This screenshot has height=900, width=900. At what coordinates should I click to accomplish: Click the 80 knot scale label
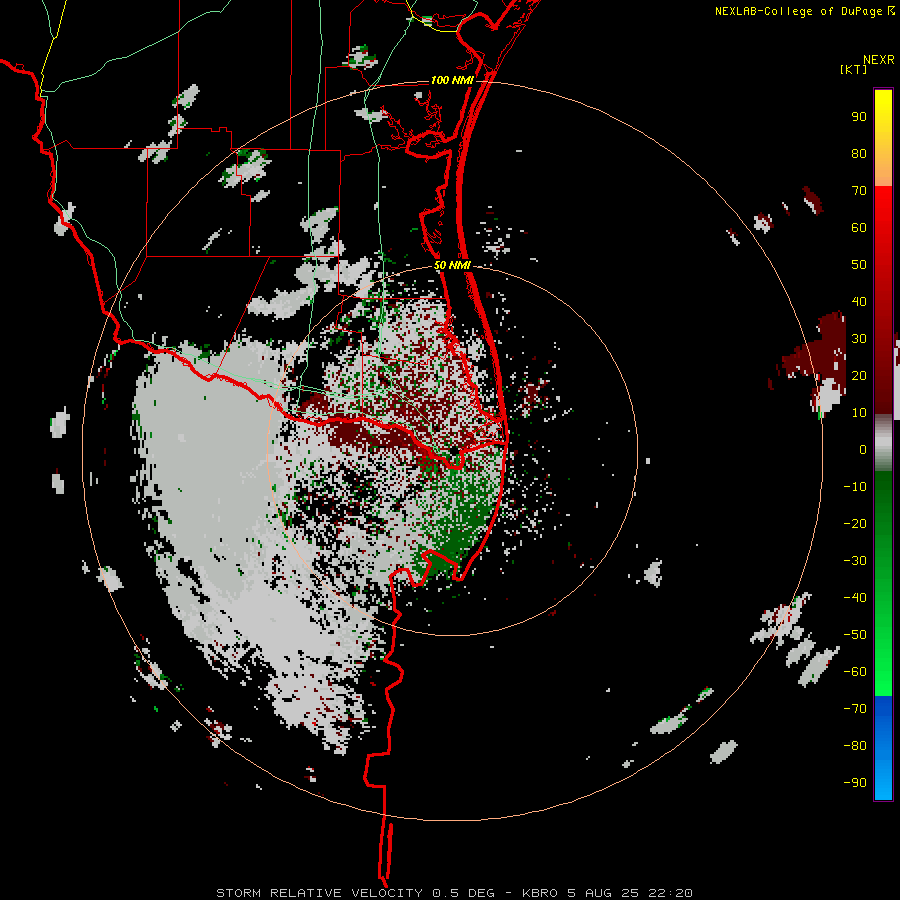coord(859,153)
